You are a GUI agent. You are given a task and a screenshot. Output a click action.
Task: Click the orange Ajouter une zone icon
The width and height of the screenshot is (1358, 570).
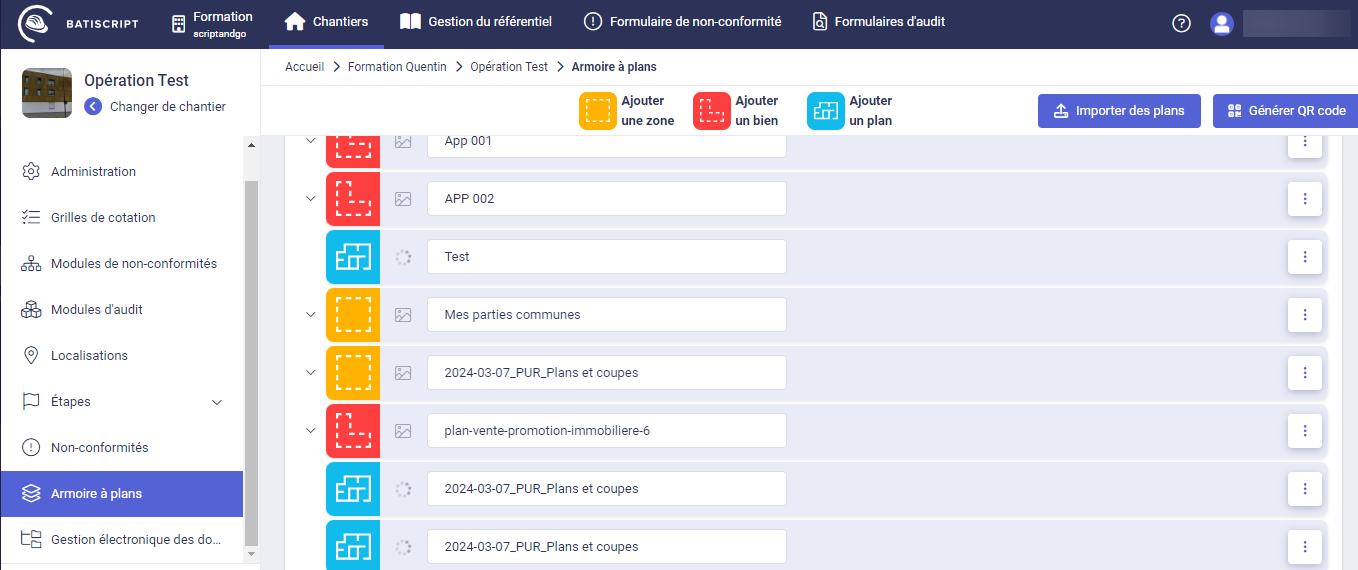point(598,111)
